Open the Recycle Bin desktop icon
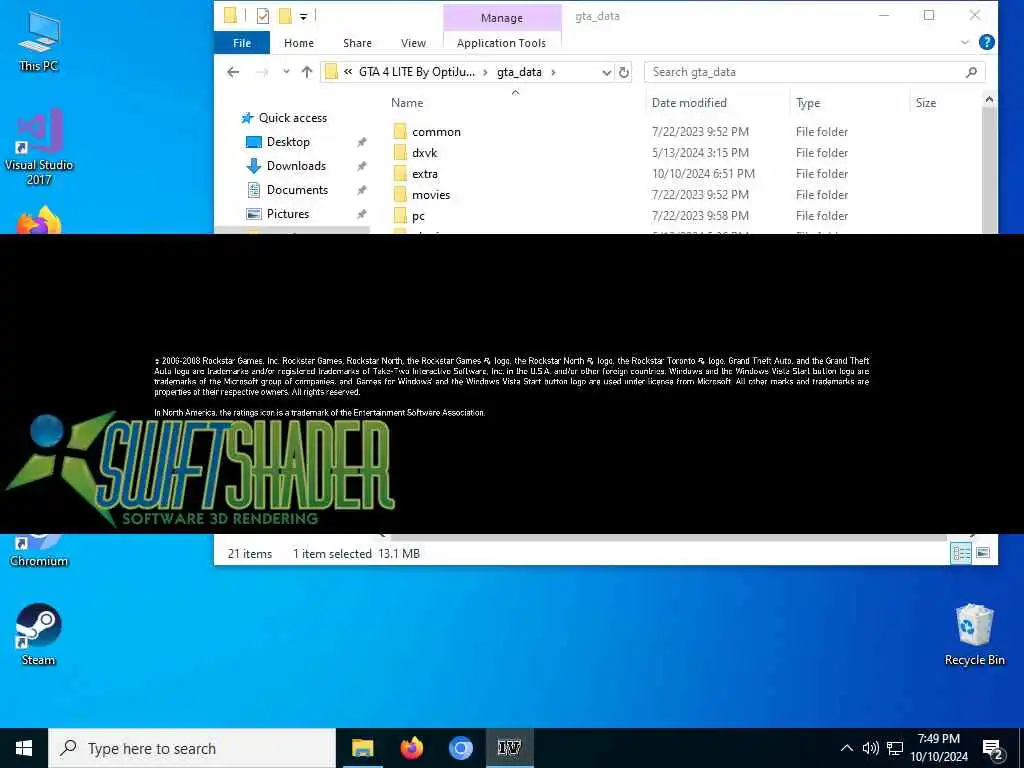The height and width of the screenshot is (768, 1024). coord(974,634)
